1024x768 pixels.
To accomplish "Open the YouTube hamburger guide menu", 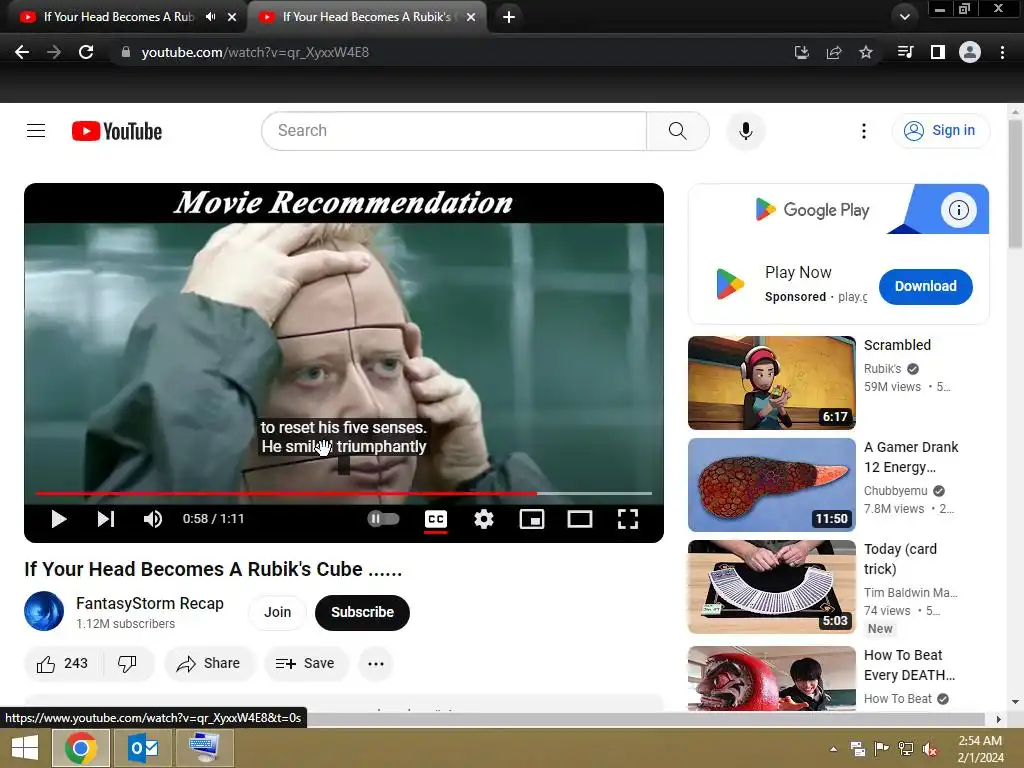I will pyautogui.click(x=36, y=131).
